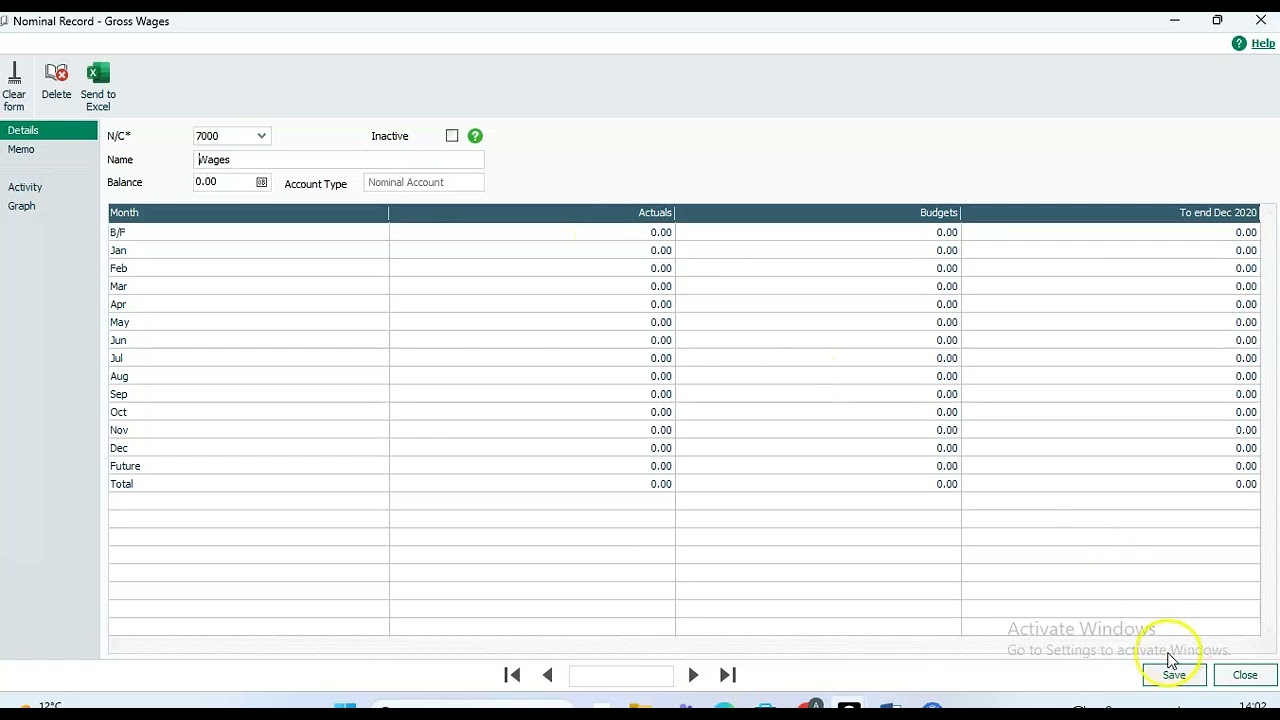The height and width of the screenshot is (720, 1280).
Task: Click the Total Actuals cell
Action: (x=532, y=484)
